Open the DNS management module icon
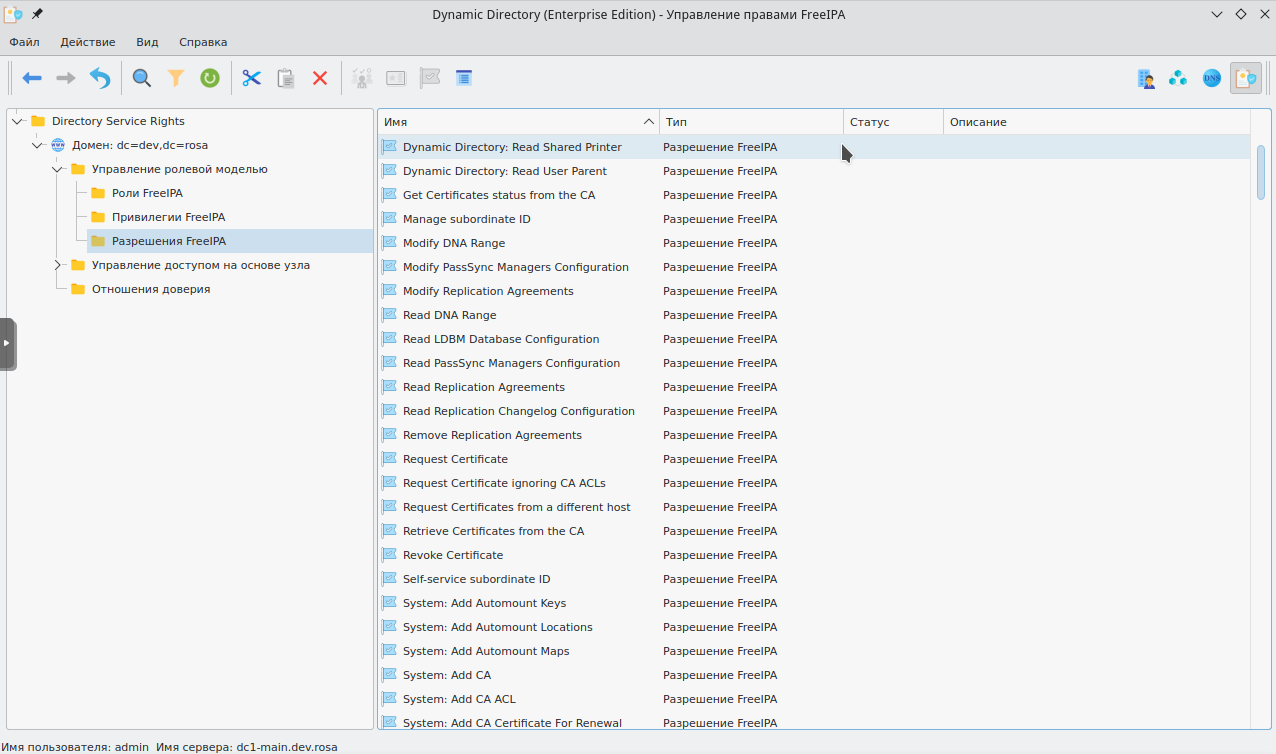 tap(1212, 78)
